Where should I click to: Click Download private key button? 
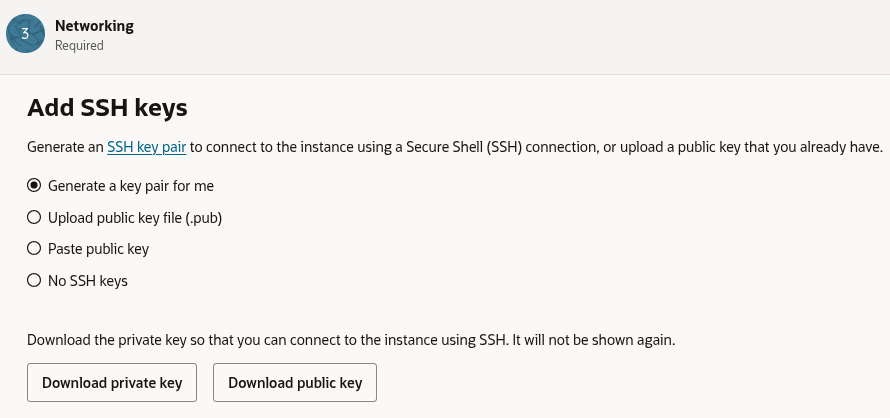tap(112, 382)
